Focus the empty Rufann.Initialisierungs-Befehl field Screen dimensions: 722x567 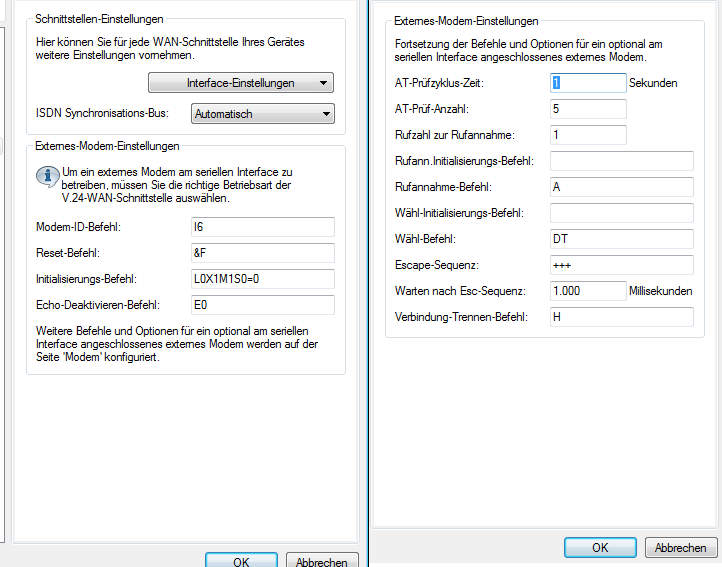coord(621,161)
